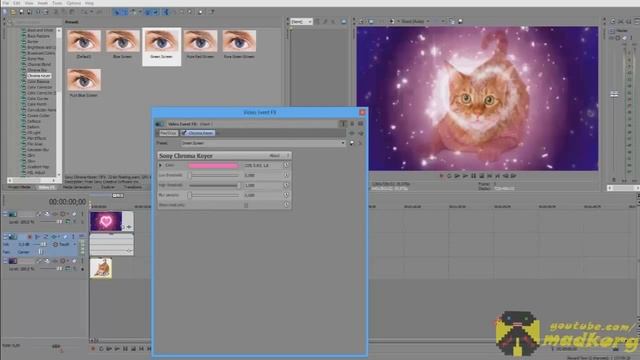Screen dimensions: 640x360
Task: Toggle the Chroma Keyer checkbox in the FX chain
Action: click(184, 133)
